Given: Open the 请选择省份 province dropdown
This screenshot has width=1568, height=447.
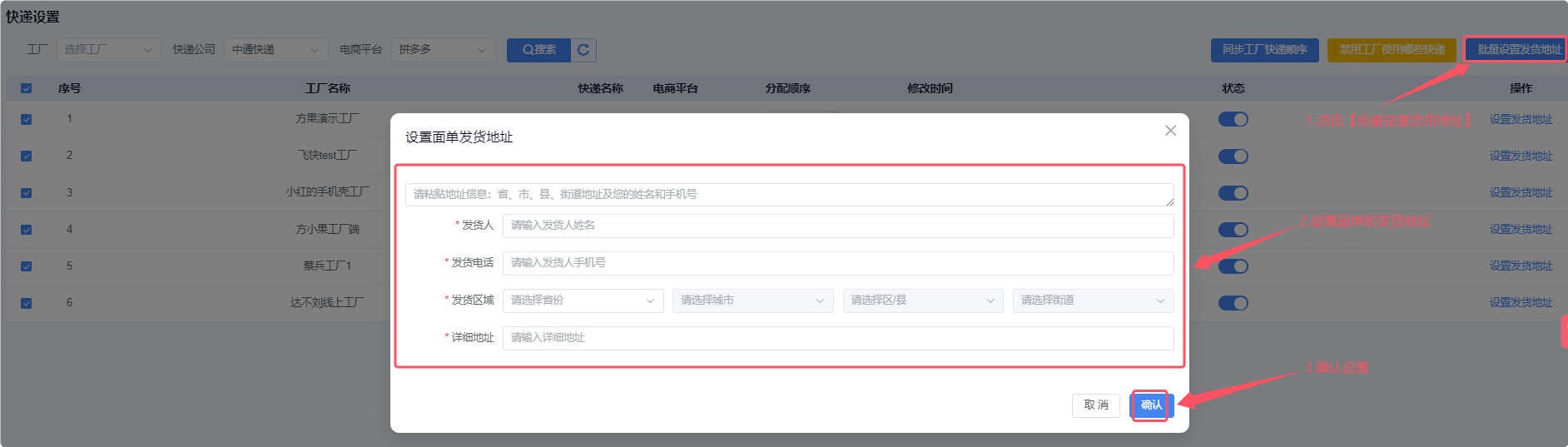Looking at the screenshot, I should 583,300.
